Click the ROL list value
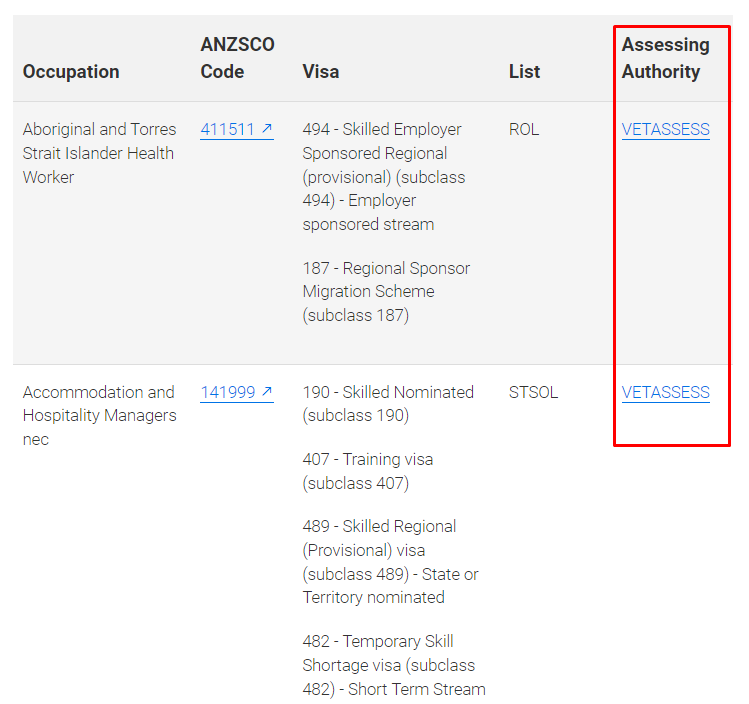 (524, 129)
